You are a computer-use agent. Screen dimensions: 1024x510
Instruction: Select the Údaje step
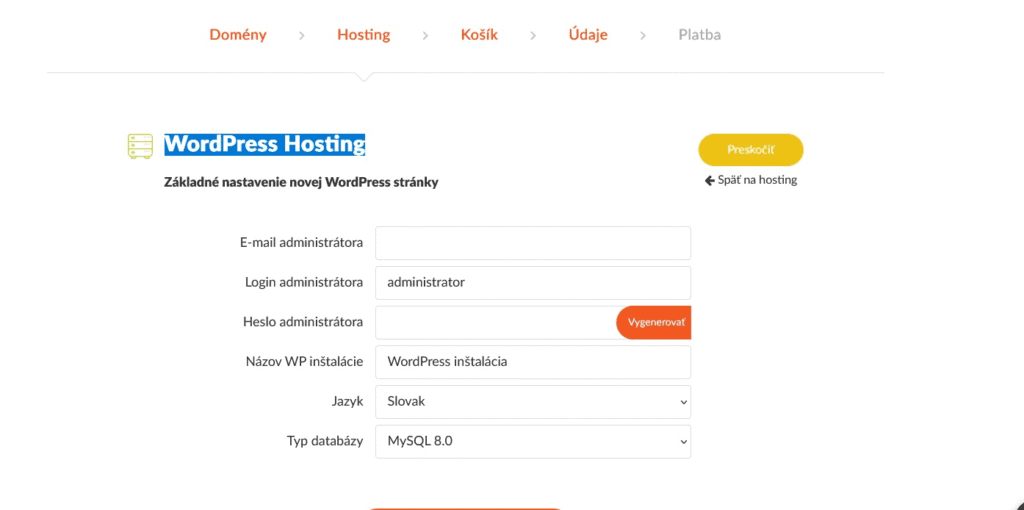[x=588, y=35]
